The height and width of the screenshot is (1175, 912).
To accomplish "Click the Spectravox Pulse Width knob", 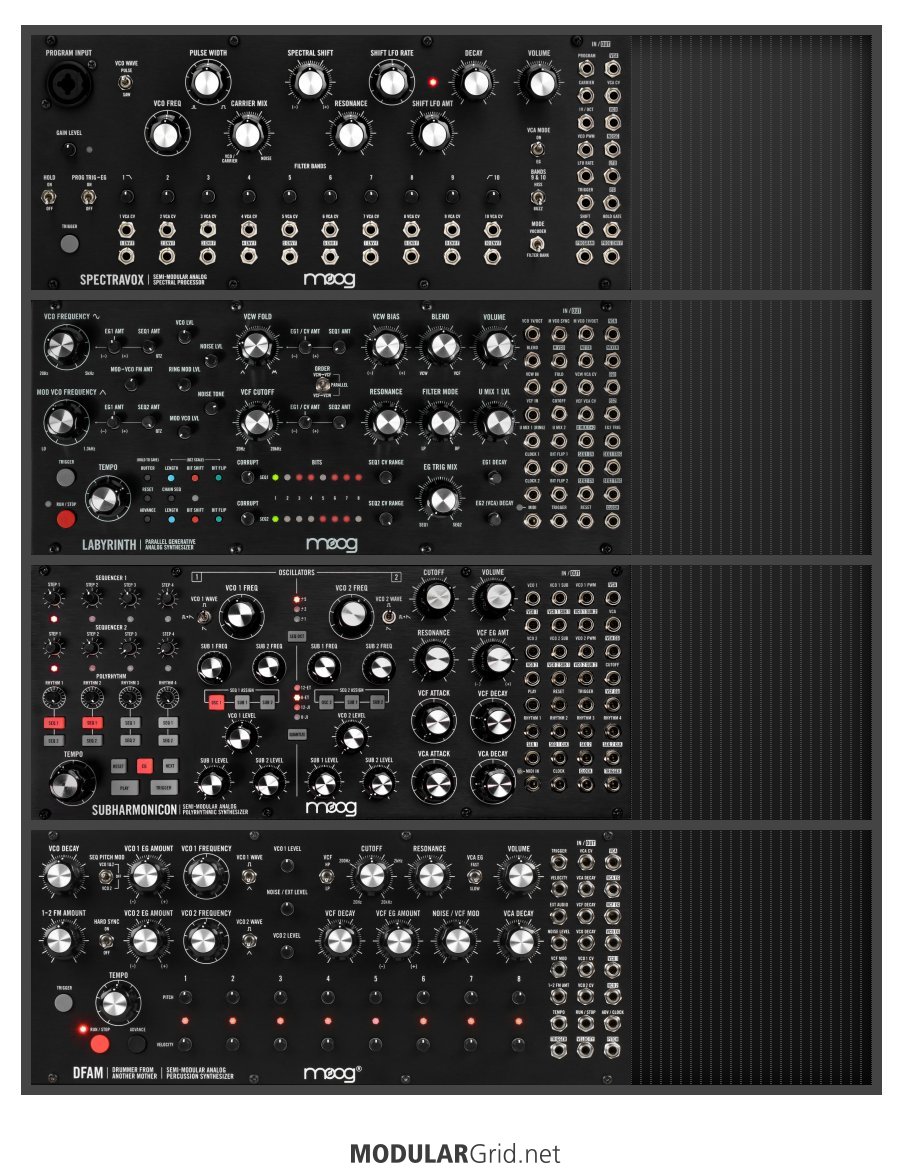I will 208,82.
